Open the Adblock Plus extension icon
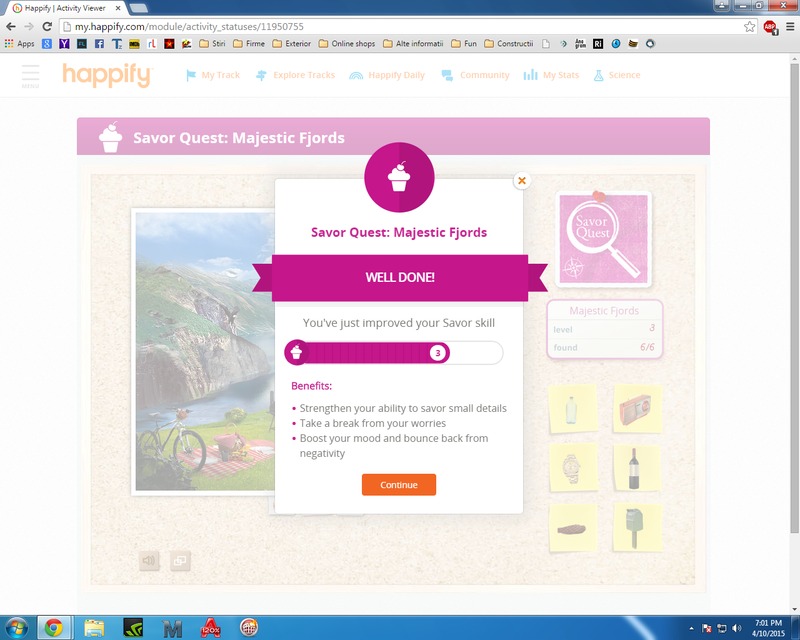 point(770,27)
